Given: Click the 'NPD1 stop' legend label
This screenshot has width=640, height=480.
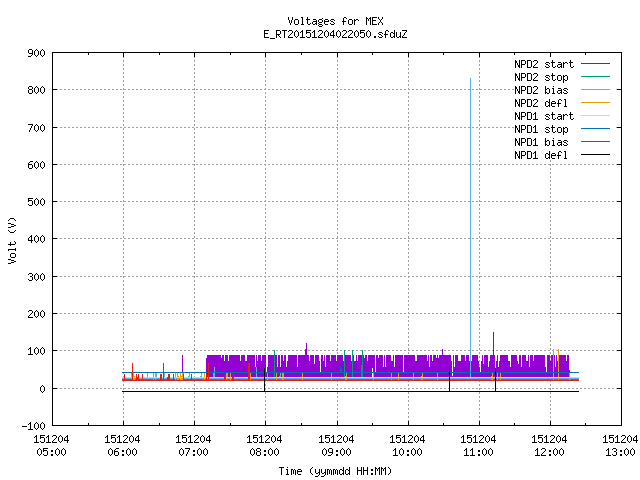Looking at the screenshot, I should point(541,129).
